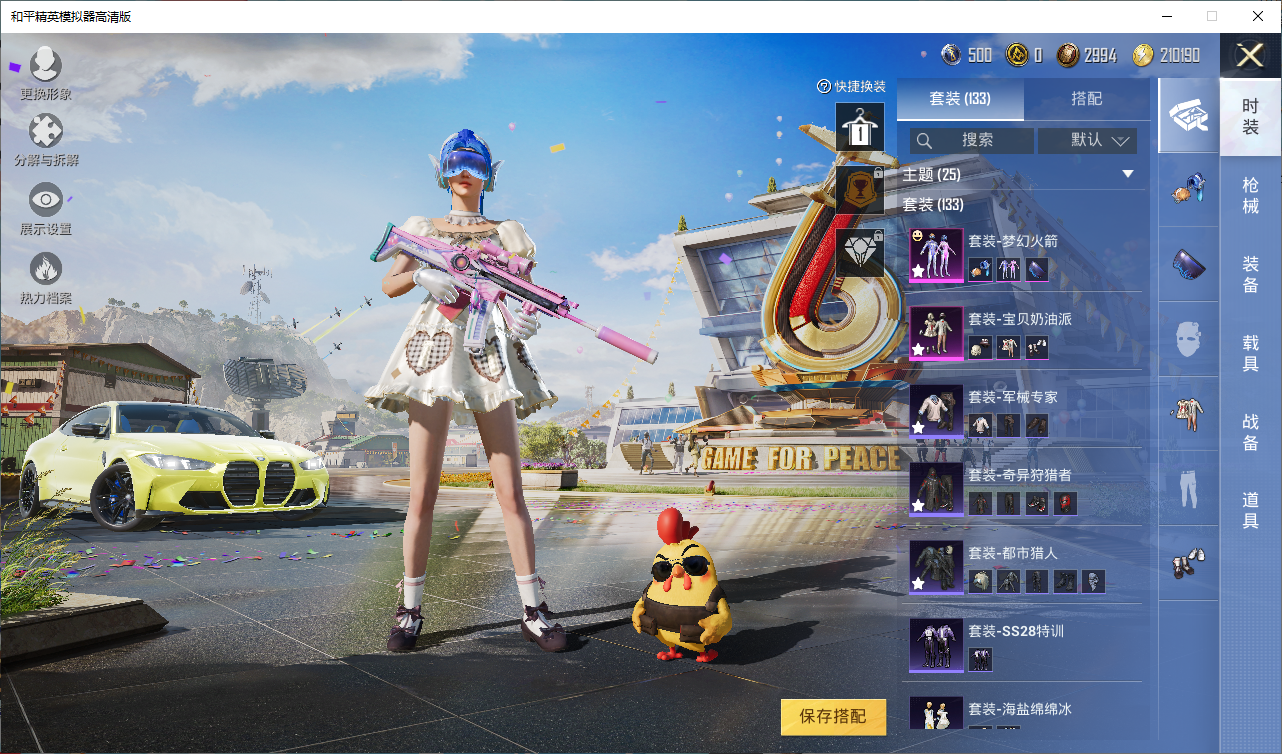The image size is (1282, 754).
Task: Switch to 时装 side tab
Action: click(1250, 116)
